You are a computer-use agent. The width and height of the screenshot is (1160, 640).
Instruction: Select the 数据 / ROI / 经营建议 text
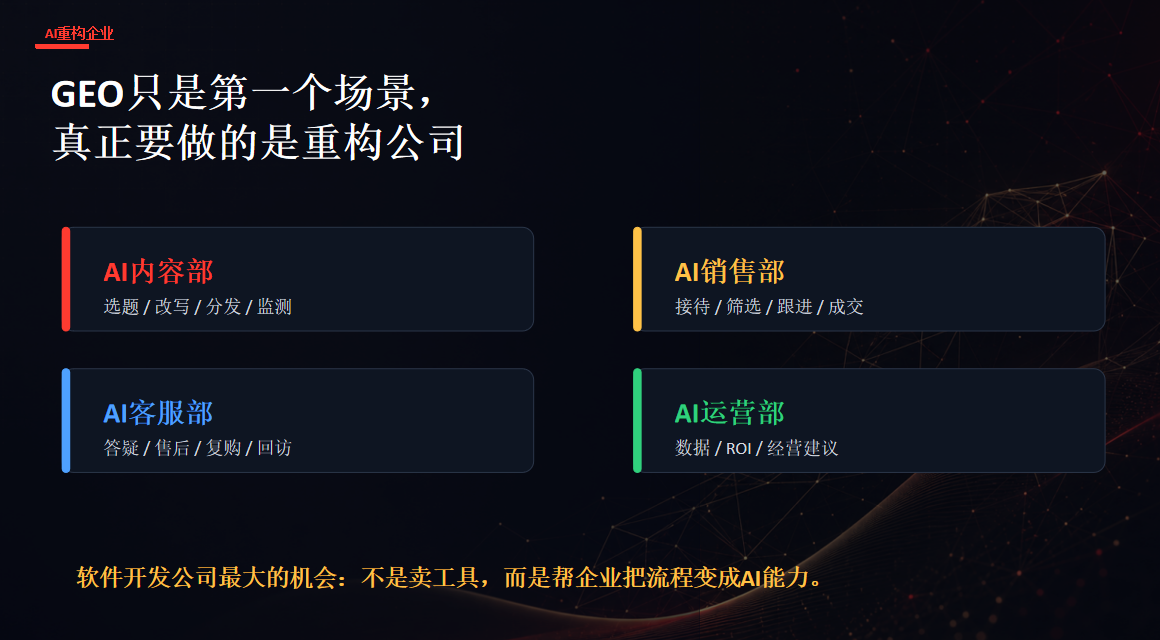(x=756, y=448)
